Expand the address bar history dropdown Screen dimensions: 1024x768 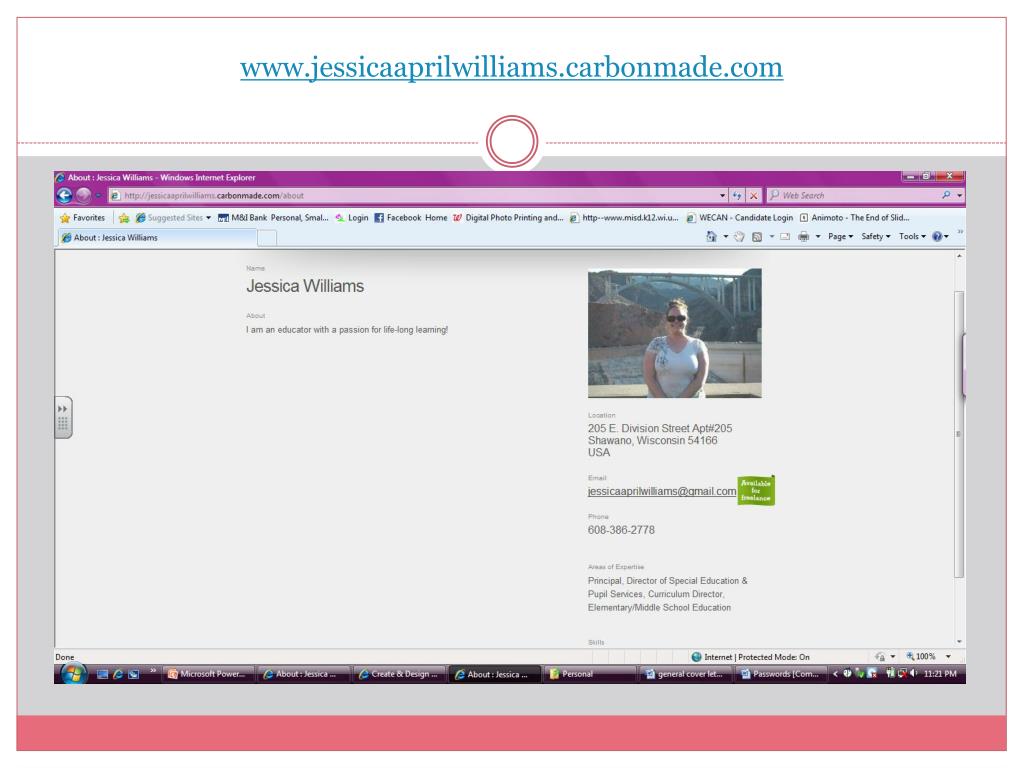(722, 195)
